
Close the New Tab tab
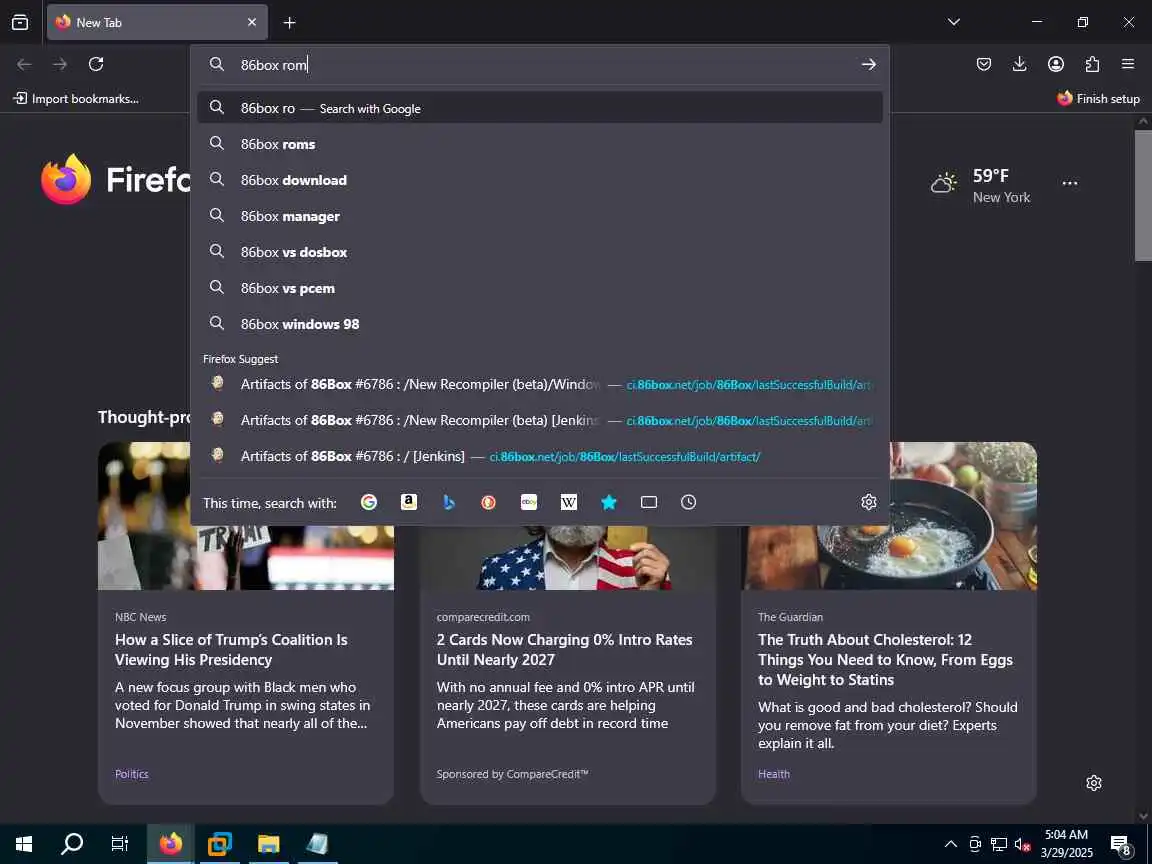[252, 22]
